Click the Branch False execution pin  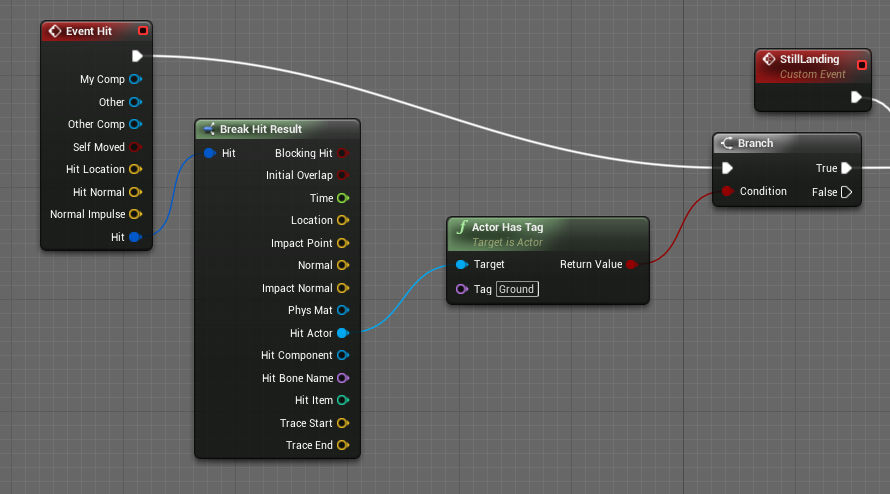pos(846,192)
